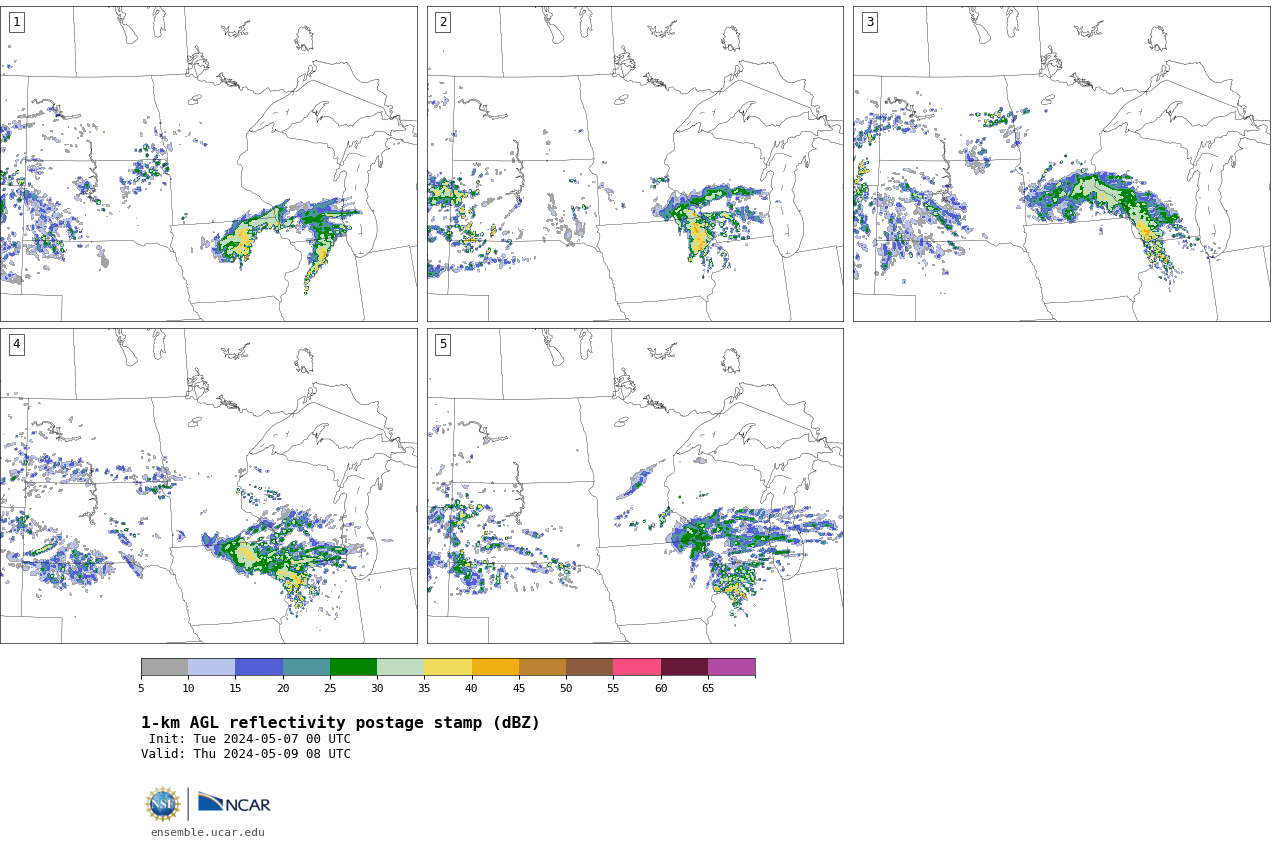The height and width of the screenshot is (844, 1280).
Task: Open ensemble member 4 reflectivity map
Action: click(208, 486)
